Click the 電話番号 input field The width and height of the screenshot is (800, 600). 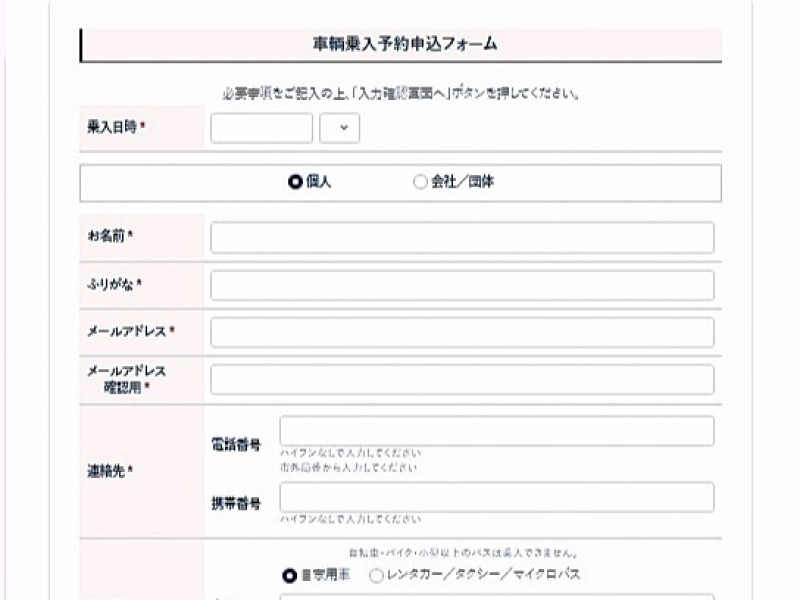(497, 431)
